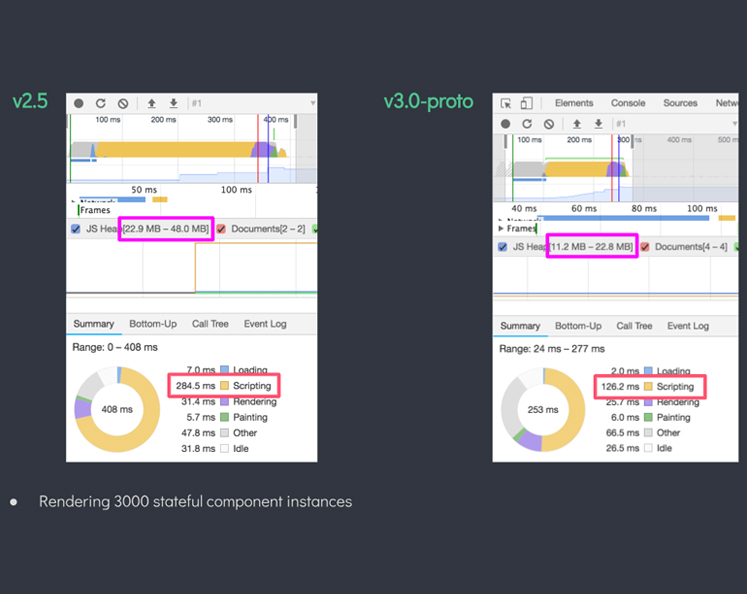Click the Frames label in v2.5 panel
The height and width of the screenshot is (594, 747).
pos(95,210)
